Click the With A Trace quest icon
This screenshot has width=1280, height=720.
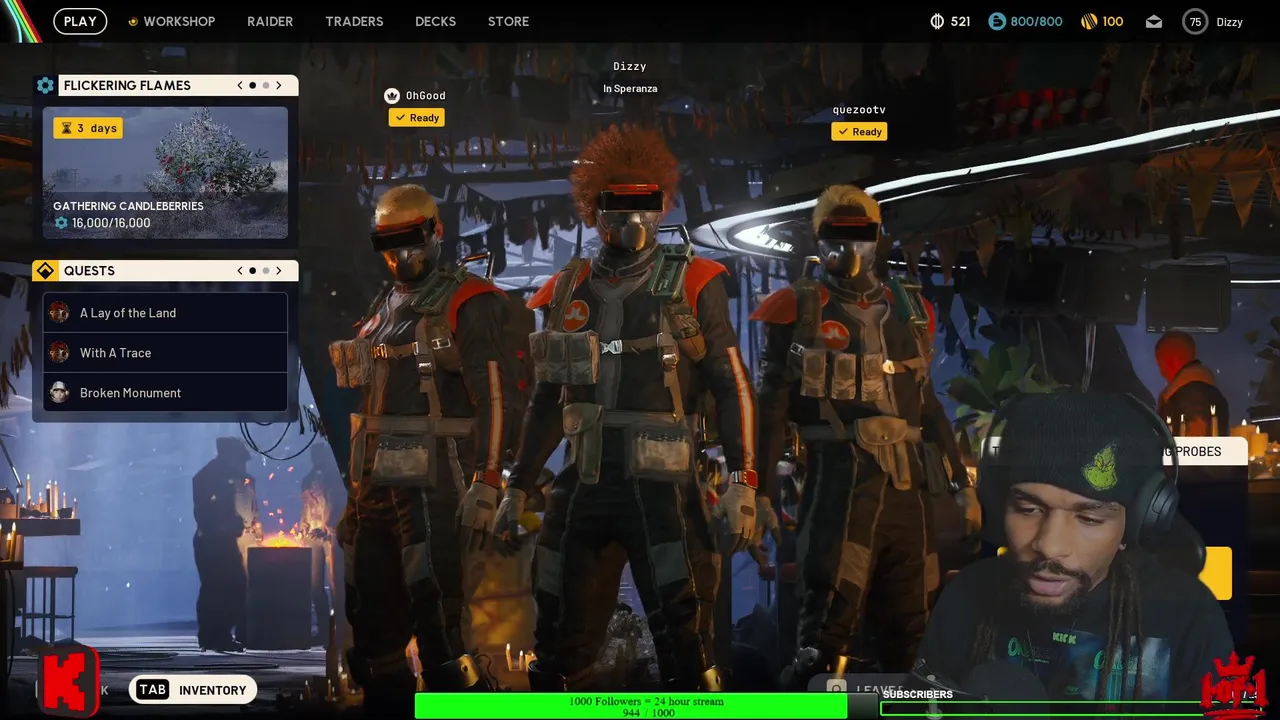tap(59, 353)
